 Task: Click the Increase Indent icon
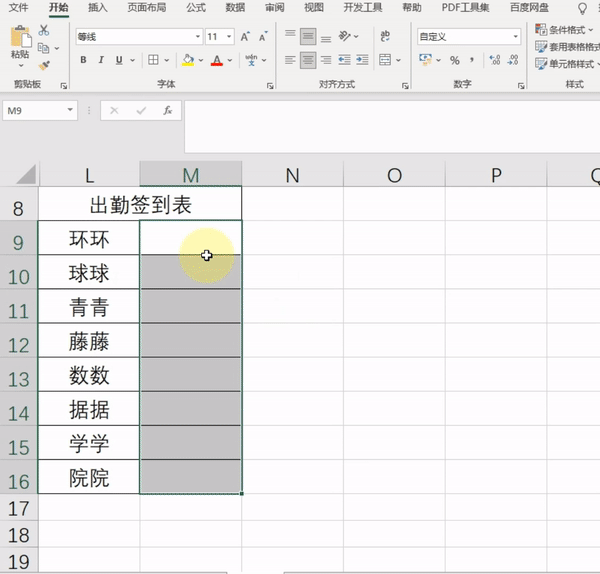[362, 60]
